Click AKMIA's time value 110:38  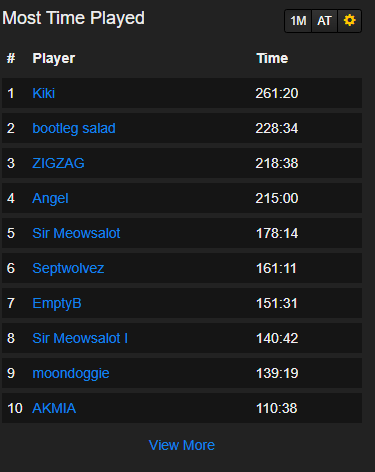pyautogui.click(x=277, y=408)
